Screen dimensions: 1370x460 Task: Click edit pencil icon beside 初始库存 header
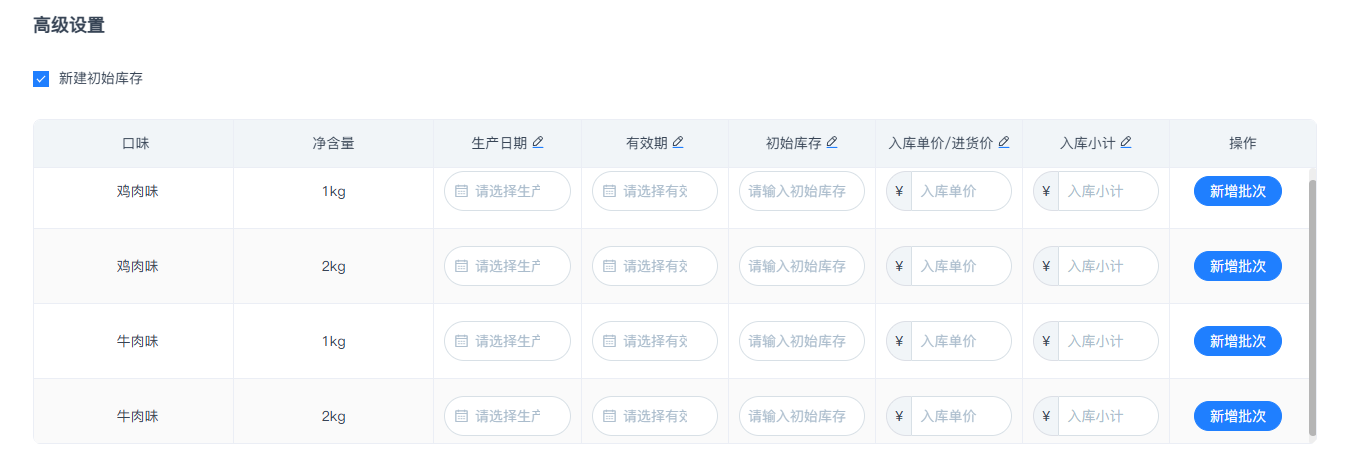pos(832,143)
